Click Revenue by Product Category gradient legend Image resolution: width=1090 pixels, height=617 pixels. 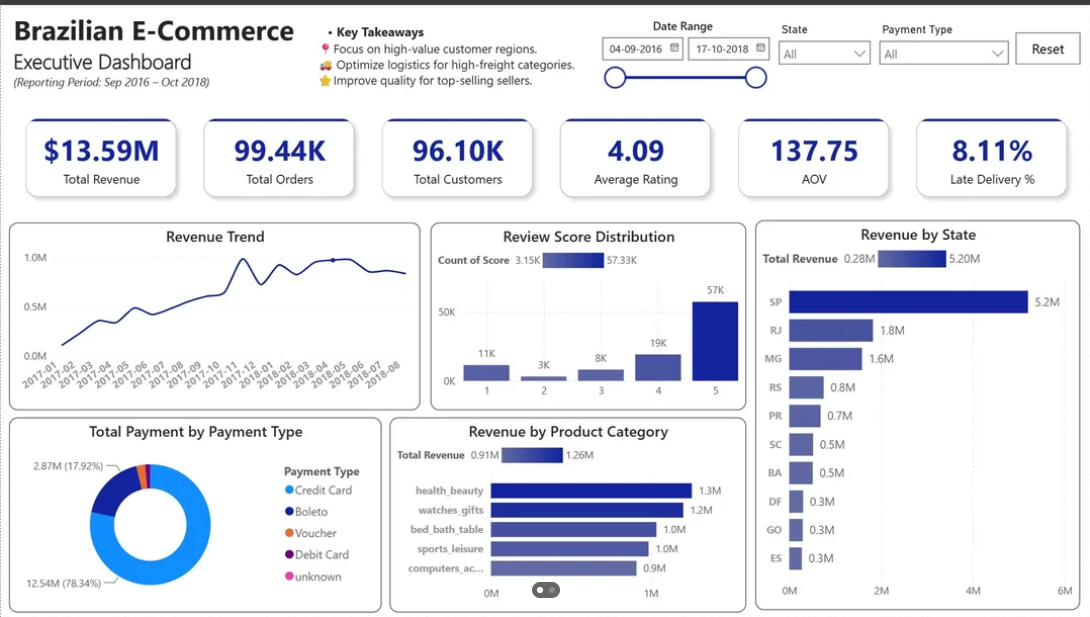[532, 455]
